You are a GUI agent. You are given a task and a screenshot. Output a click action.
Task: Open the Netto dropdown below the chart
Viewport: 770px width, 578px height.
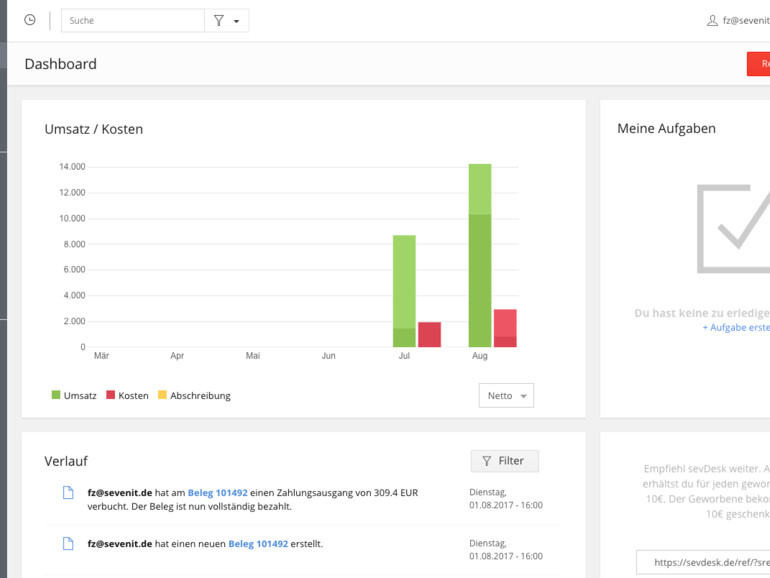click(x=506, y=396)
